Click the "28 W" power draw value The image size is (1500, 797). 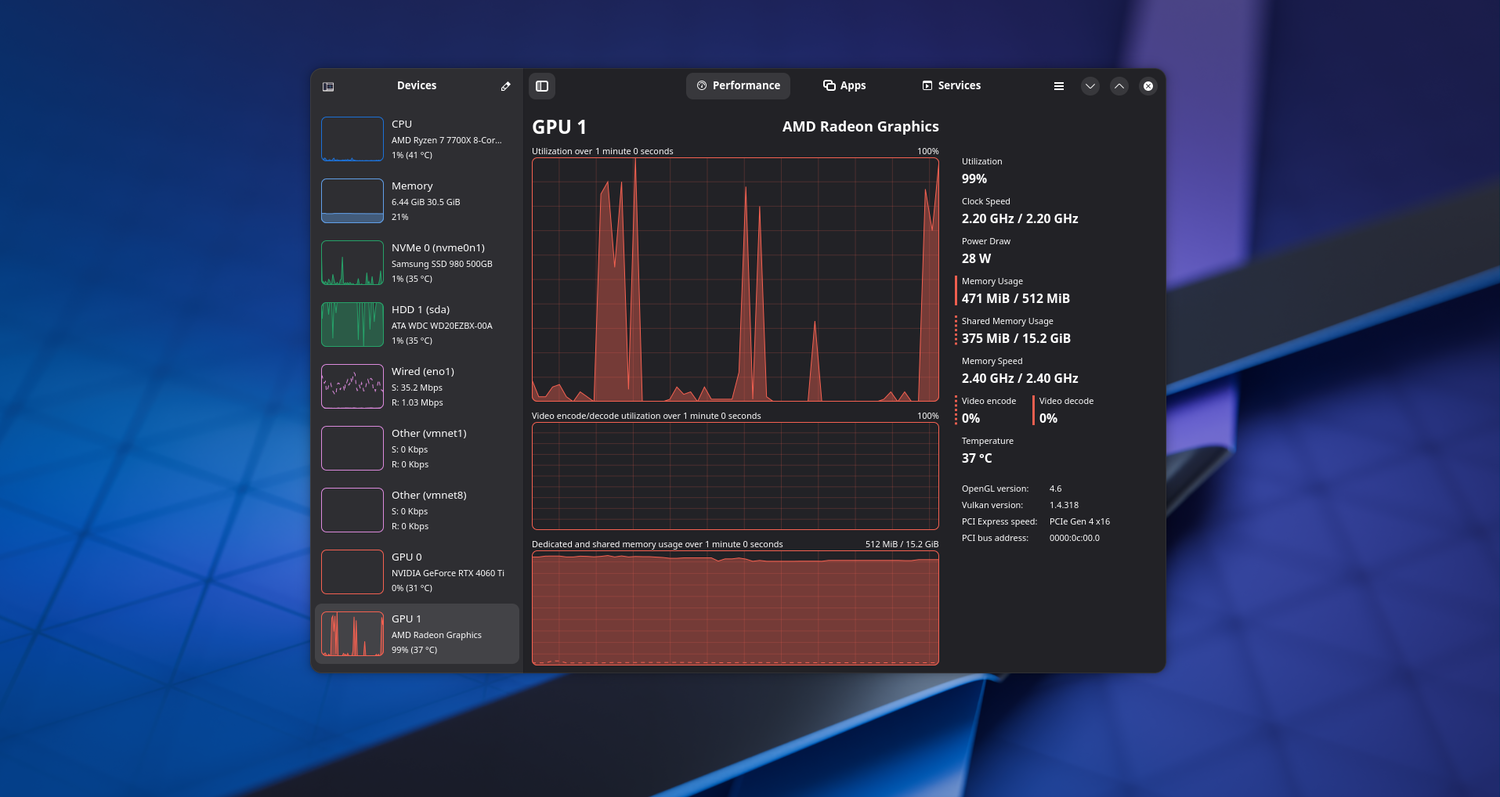977,259
